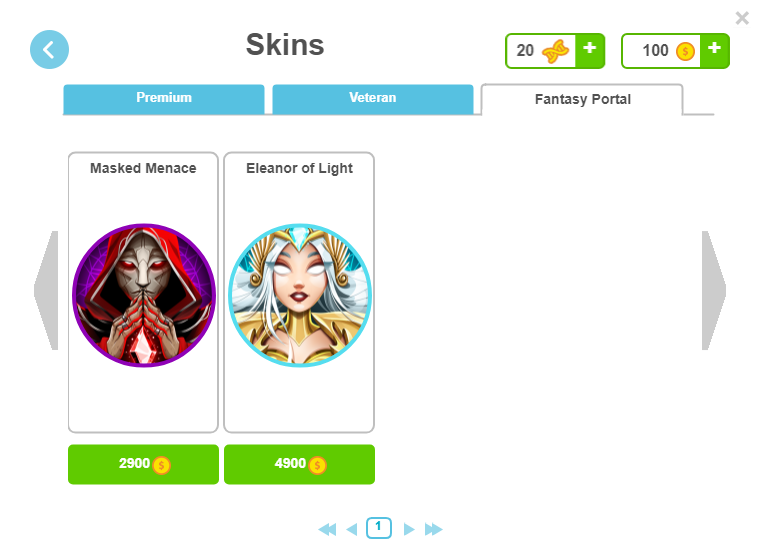This screenshot has width=760, height=560.
Task: Click the DNA strand currency icon
Action: [x=555, y=51]
